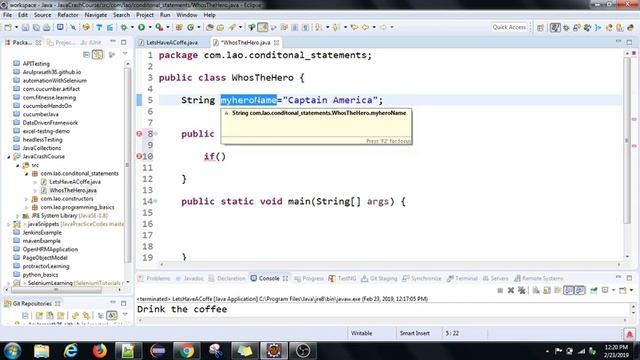Switch to LetsHaveACoffe.java editor tab
Screen dimensions: 640x360
[x=172, y=42]
